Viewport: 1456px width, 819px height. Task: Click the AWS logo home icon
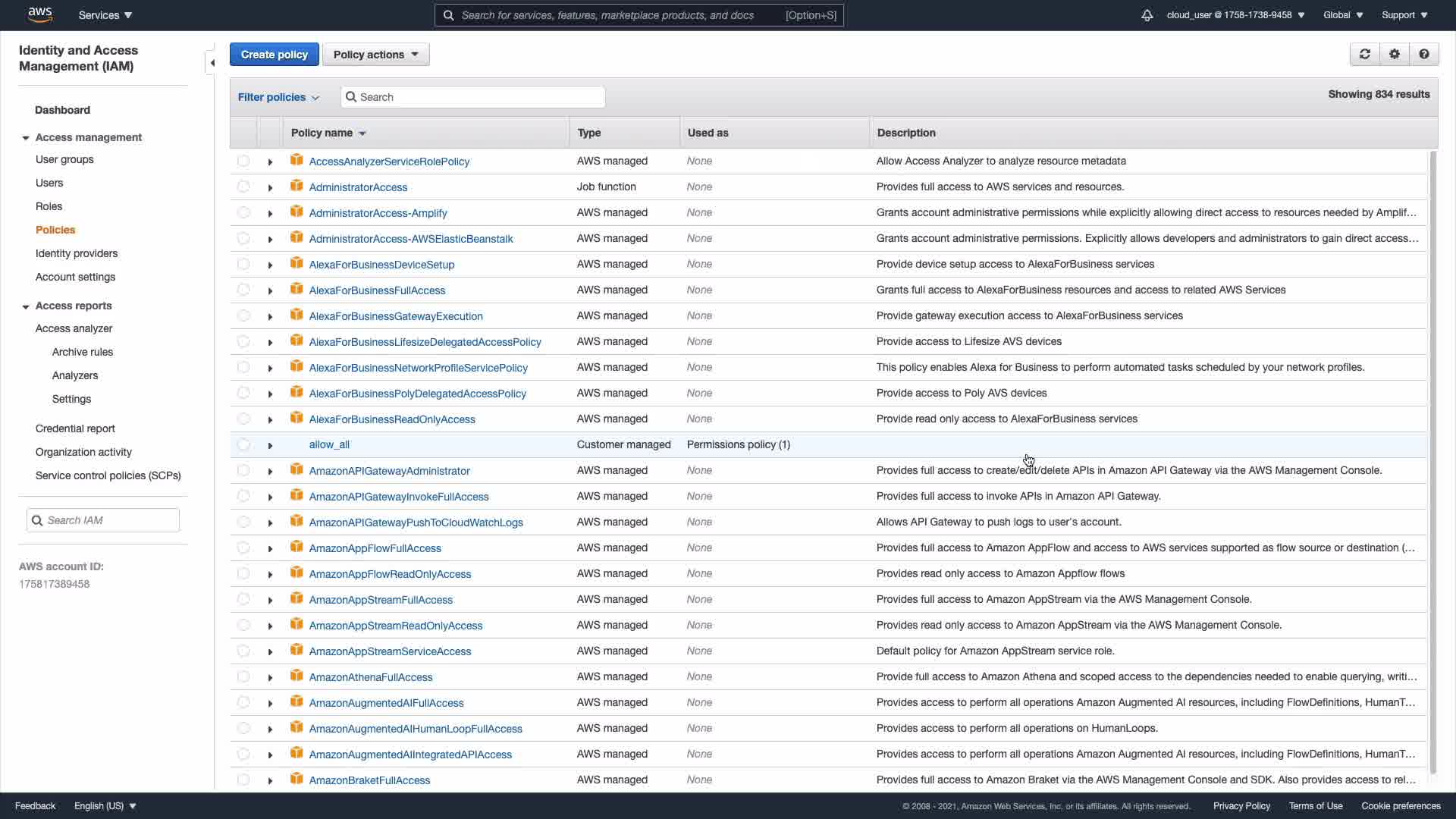click(x=39, y=14)
